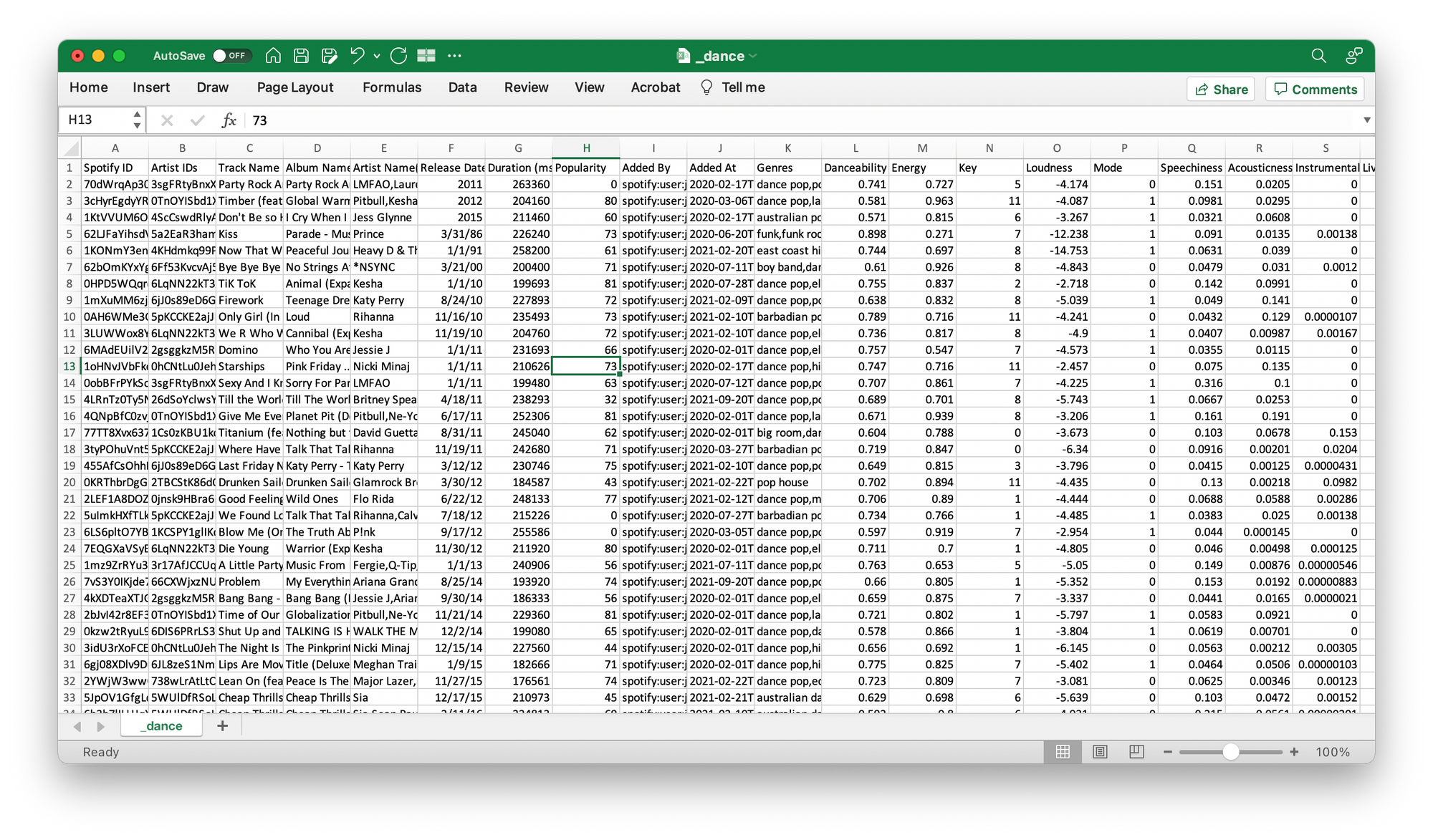Select Page Layout view icon in status bar

tap(1100, 752)
